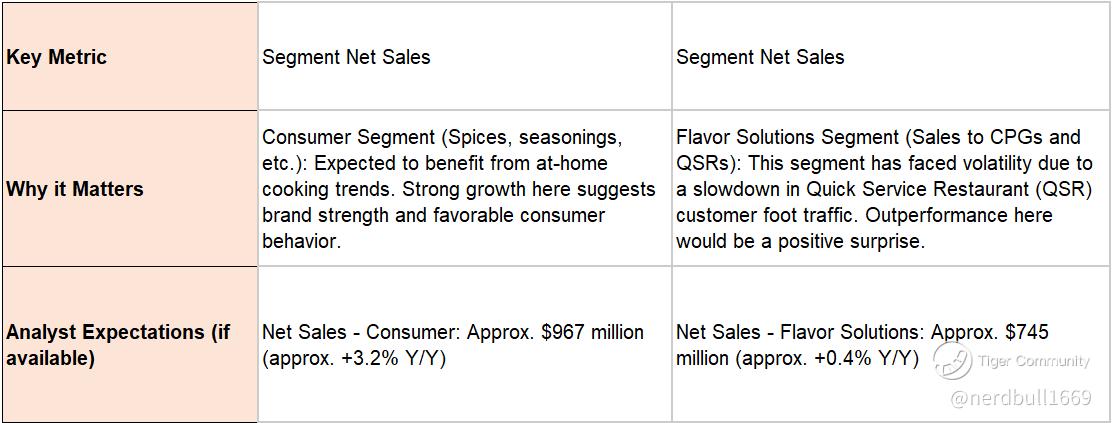Click the second Segment Net Sales cell
This screenshot has width=1113, height=423.
click(x=892, y=57)
